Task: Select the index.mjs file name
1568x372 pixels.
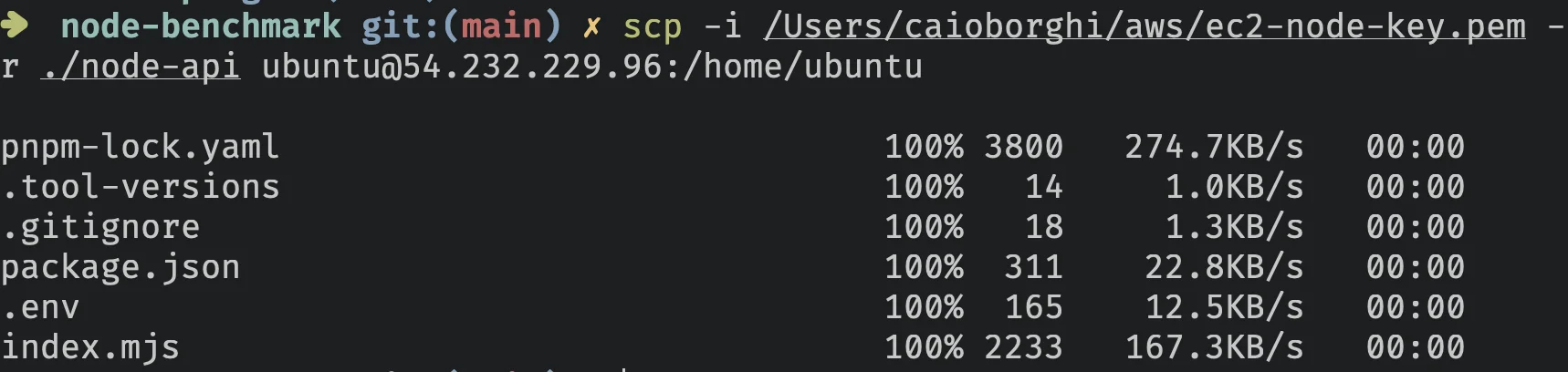Action: point(90,347)
